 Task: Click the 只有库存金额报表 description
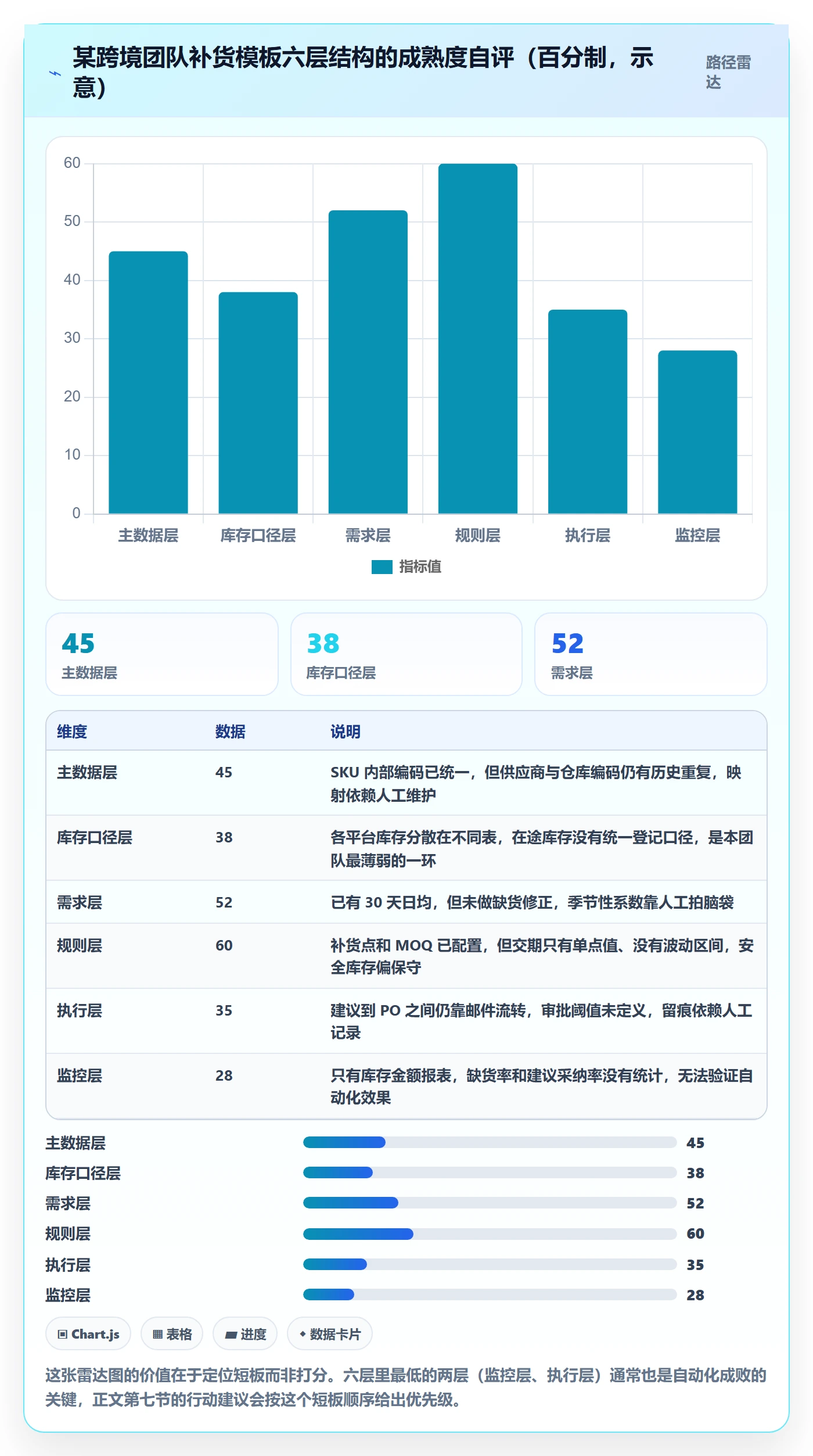point(542,1086)
